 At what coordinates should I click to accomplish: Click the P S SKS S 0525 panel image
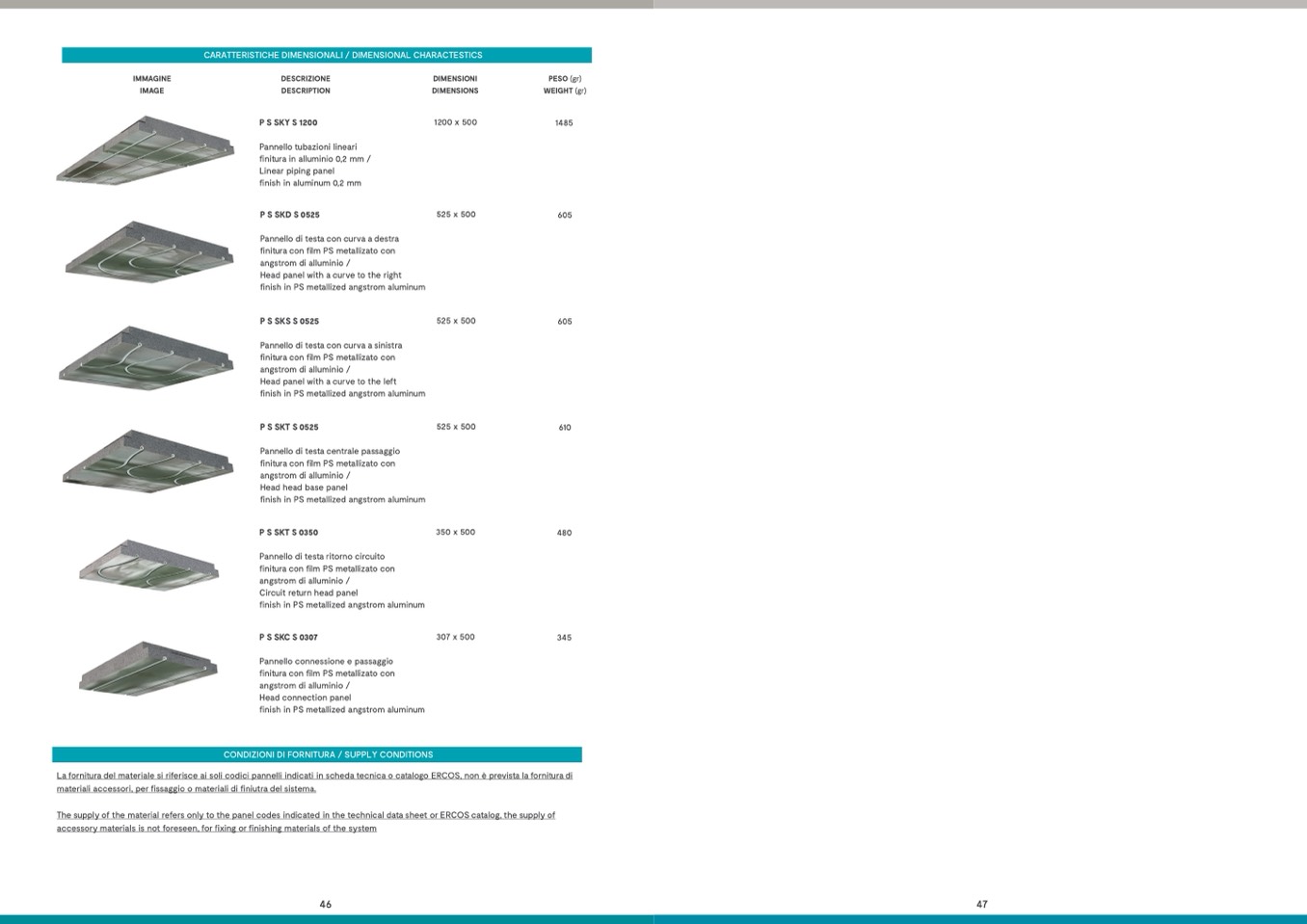pyautogui.click(x=147, y=357)
